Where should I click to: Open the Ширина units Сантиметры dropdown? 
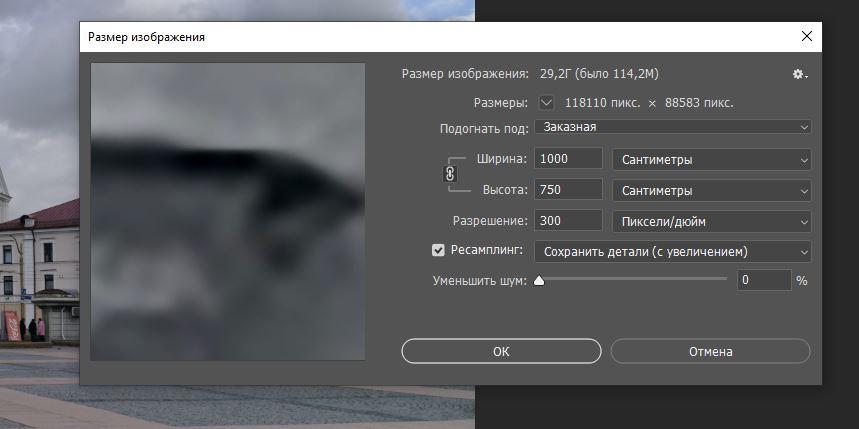711,160
